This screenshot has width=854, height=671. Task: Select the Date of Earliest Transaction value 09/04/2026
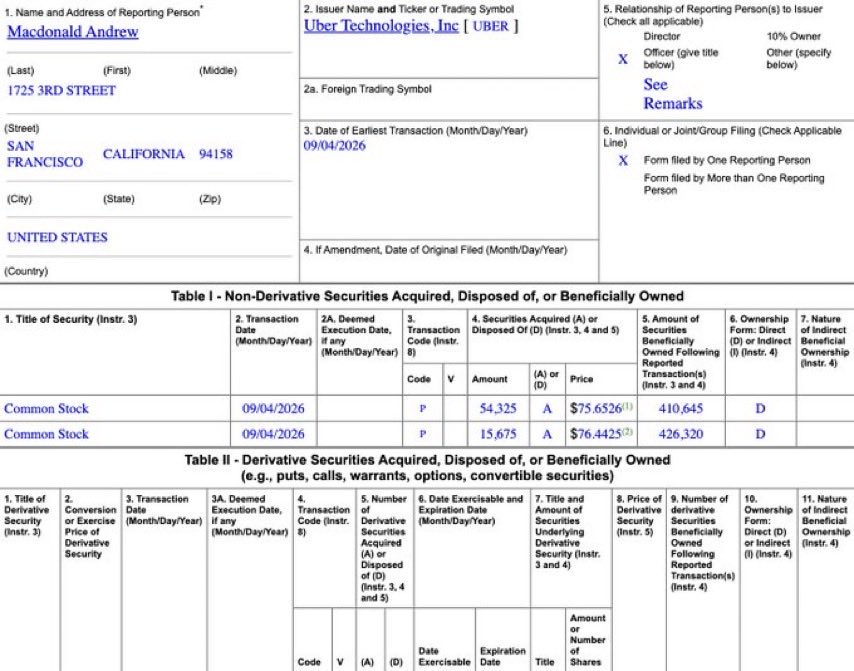(334, 145)
